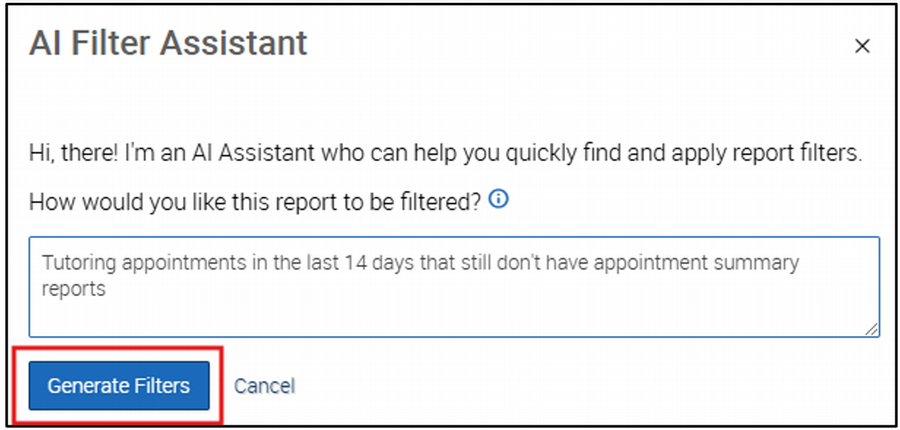Open the info tooltip icon beside the filter question
900x430 pixels.
click(x=498, y=199)
